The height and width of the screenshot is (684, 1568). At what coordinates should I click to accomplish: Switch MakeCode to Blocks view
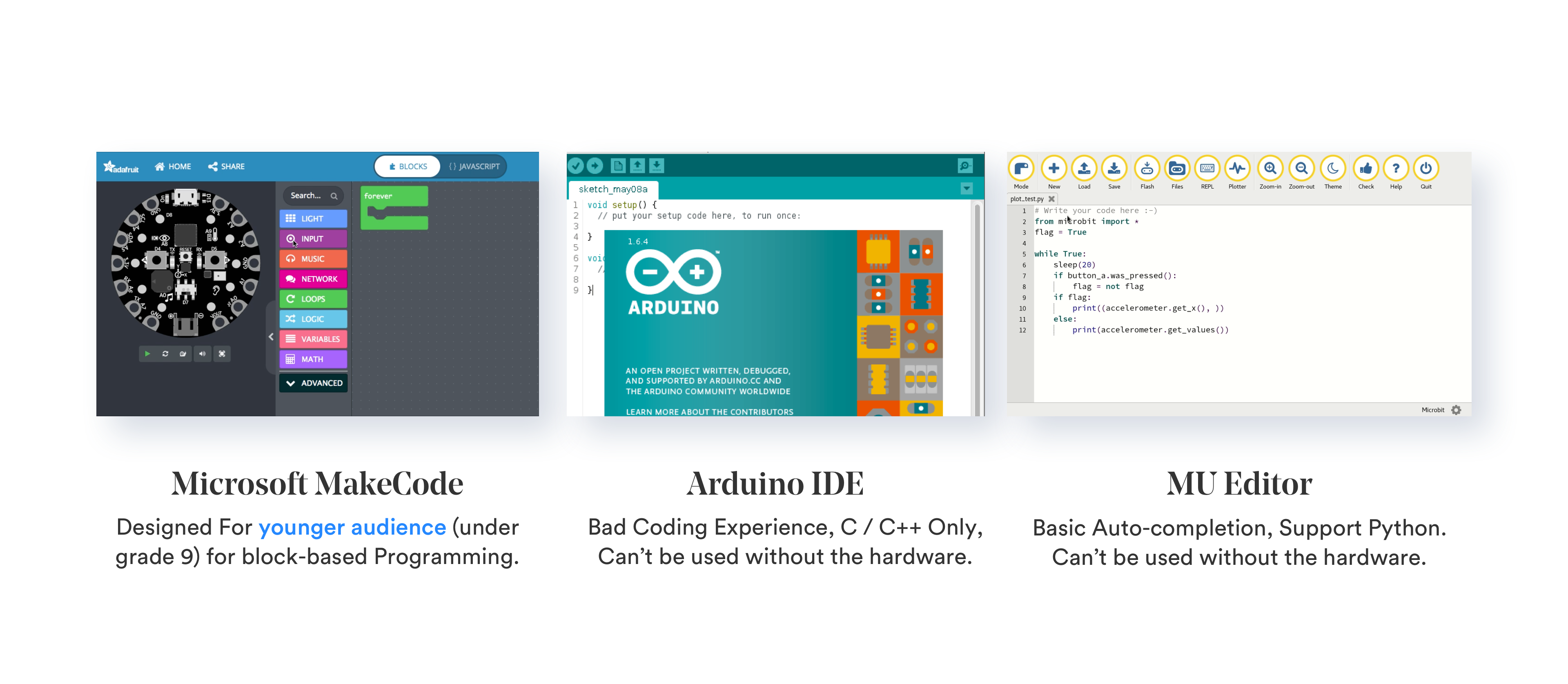point(408,167)
